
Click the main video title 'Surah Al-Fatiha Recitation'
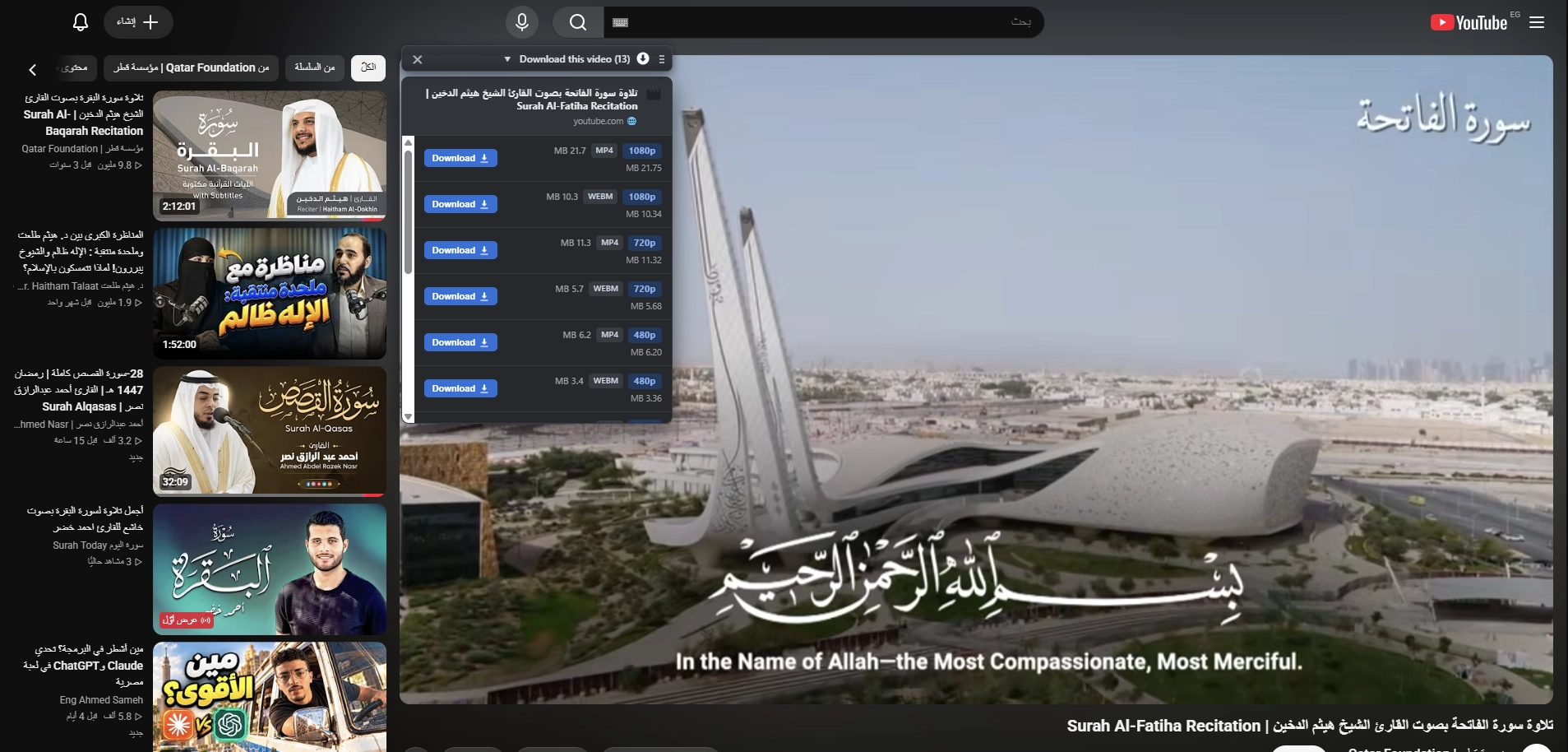coord(1310,726)
